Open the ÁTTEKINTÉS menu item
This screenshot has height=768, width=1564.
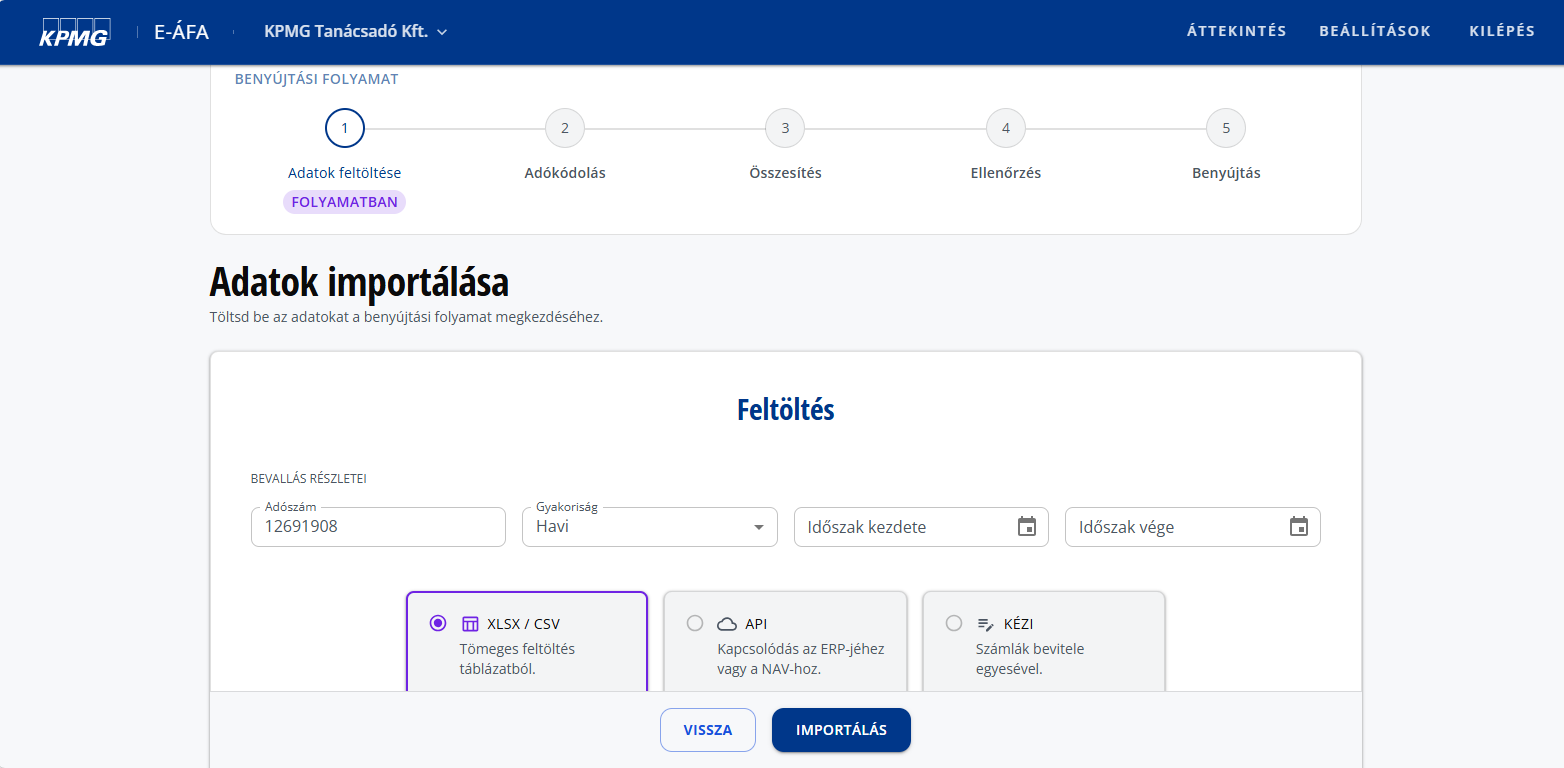click(1237, 31)
